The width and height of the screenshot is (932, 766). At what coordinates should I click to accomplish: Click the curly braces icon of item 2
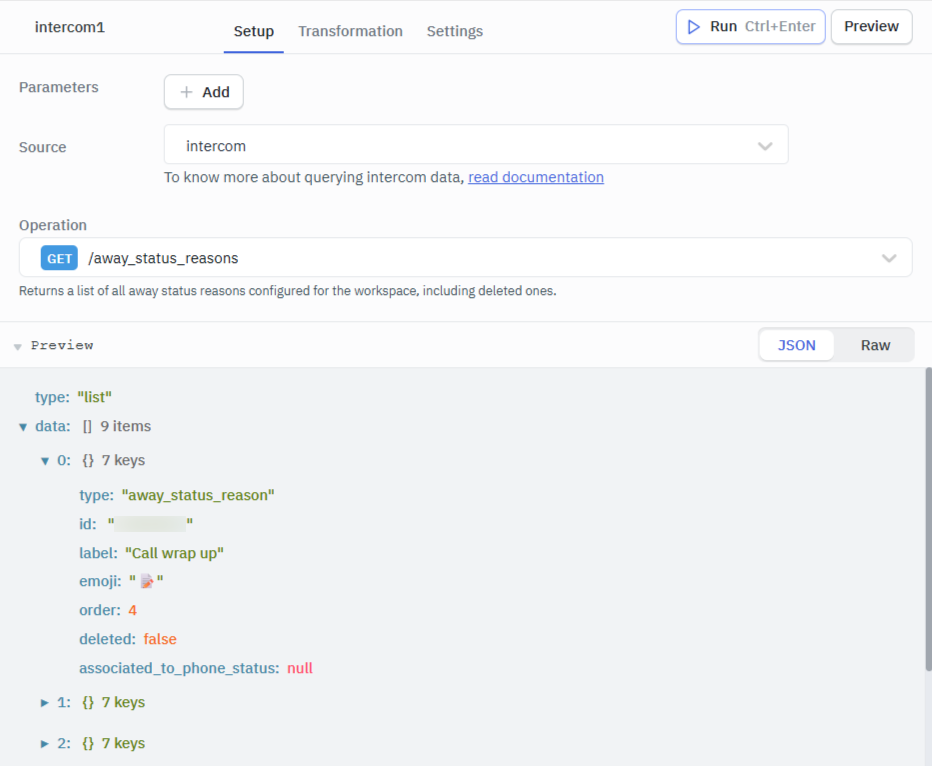click(88, 743)
